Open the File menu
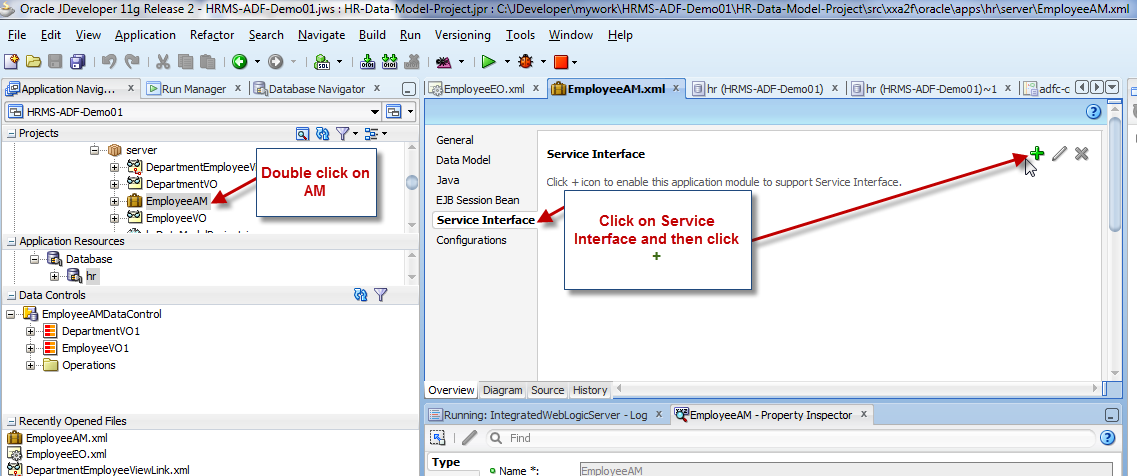 point(17,35)
